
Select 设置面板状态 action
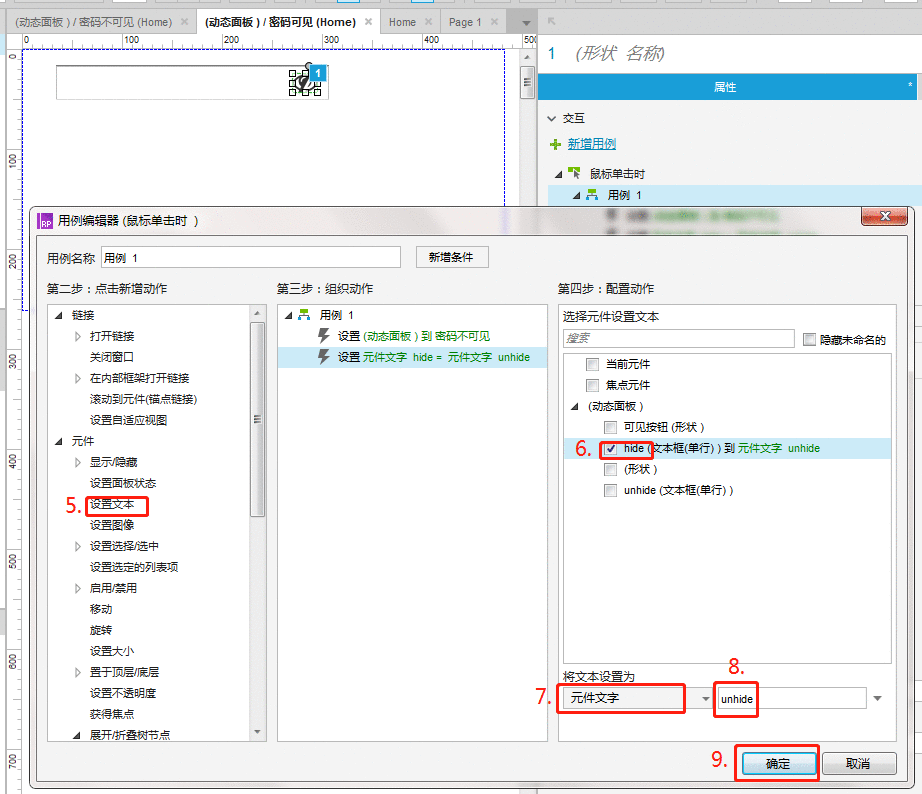[123, 483]
